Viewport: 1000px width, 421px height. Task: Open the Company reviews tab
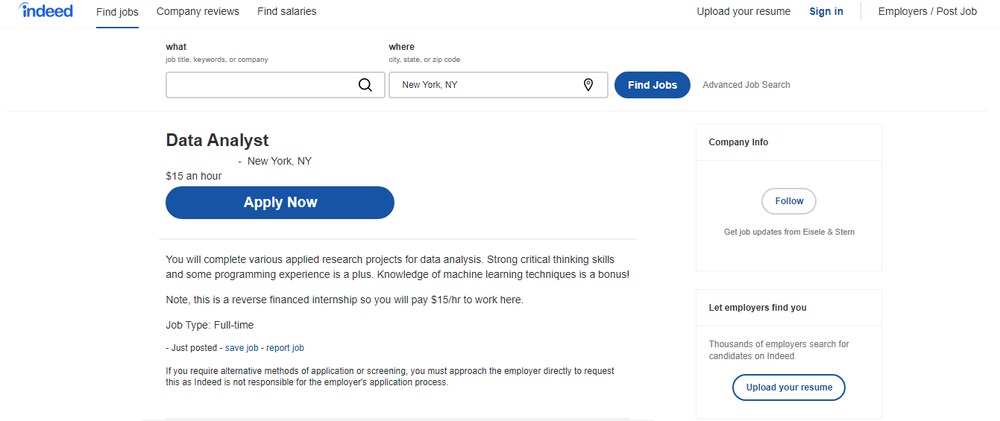198,12
